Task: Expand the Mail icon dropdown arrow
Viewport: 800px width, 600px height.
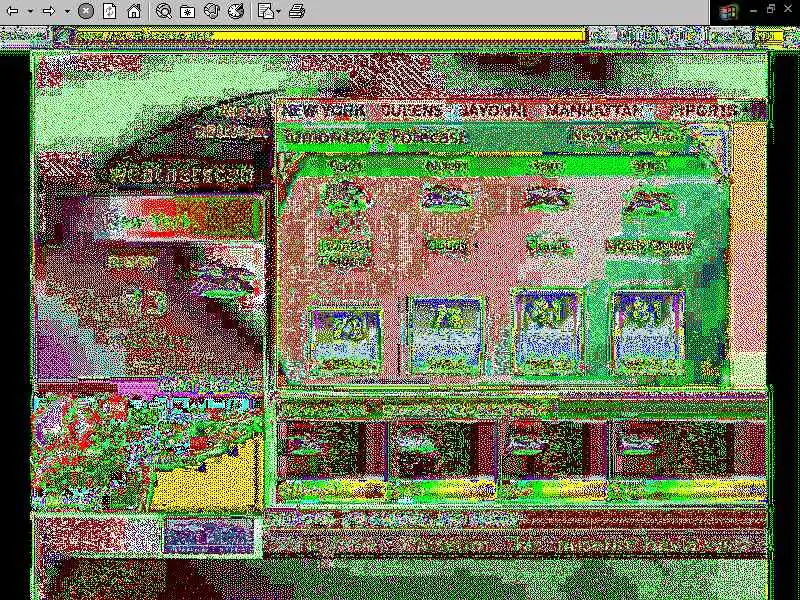Action: pyautogui.click(x=279, y=11)
